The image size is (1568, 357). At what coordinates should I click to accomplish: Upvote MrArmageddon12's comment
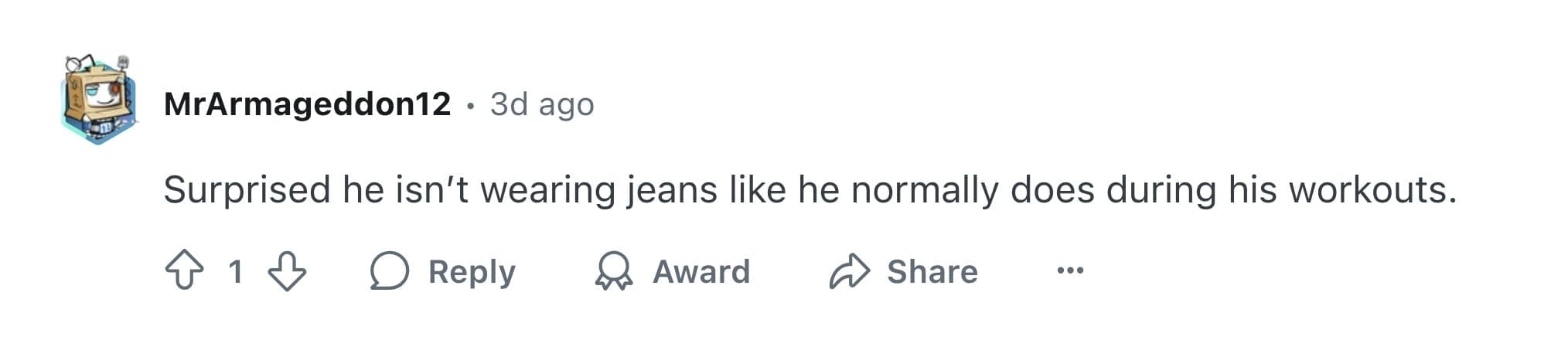[x=184, y=270]
